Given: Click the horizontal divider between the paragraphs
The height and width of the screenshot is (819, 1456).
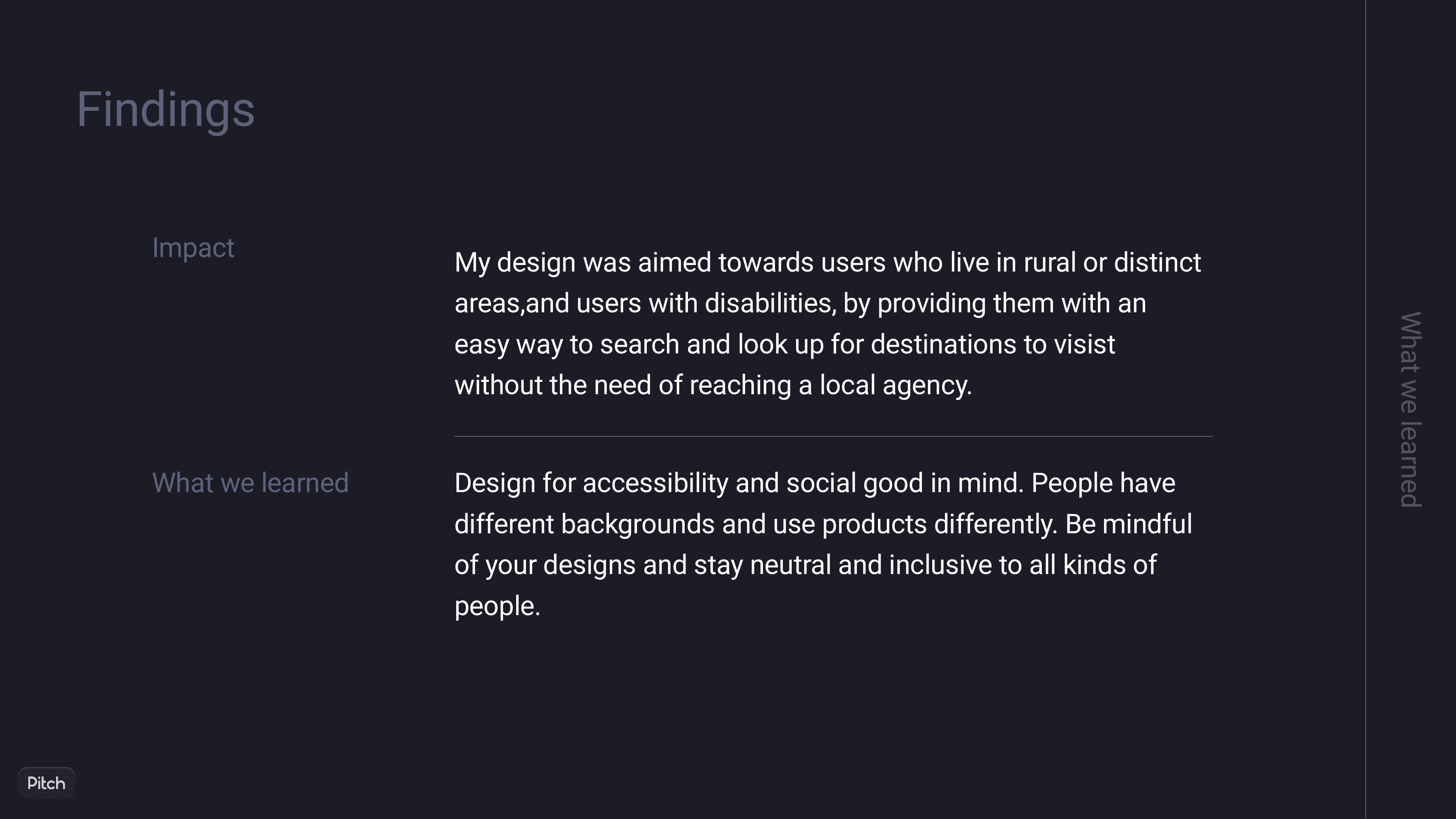Looking at the screenshot, I should (x=833, y=436).
